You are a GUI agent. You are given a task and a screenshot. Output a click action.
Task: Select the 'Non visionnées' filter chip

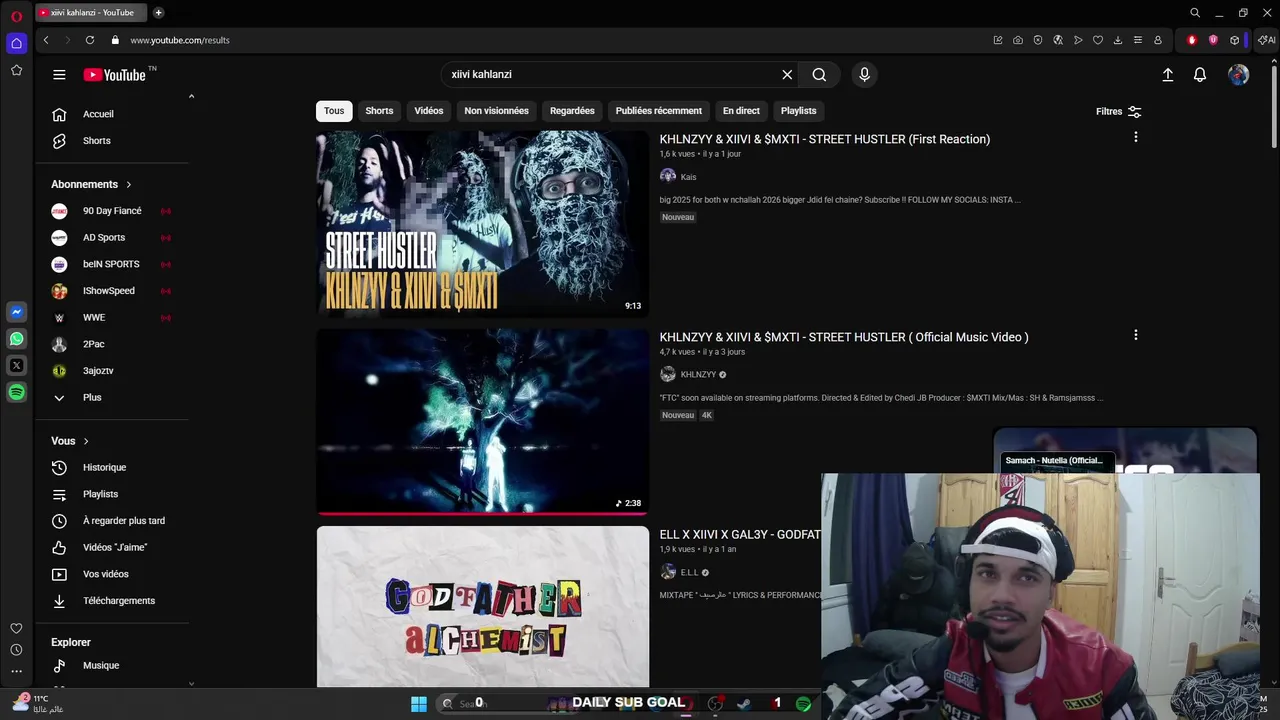[x=496, y=111]
